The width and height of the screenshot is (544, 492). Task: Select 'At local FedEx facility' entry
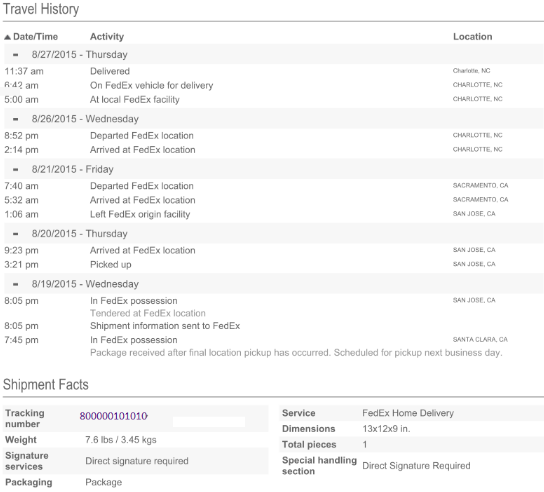tap(135, 100)
